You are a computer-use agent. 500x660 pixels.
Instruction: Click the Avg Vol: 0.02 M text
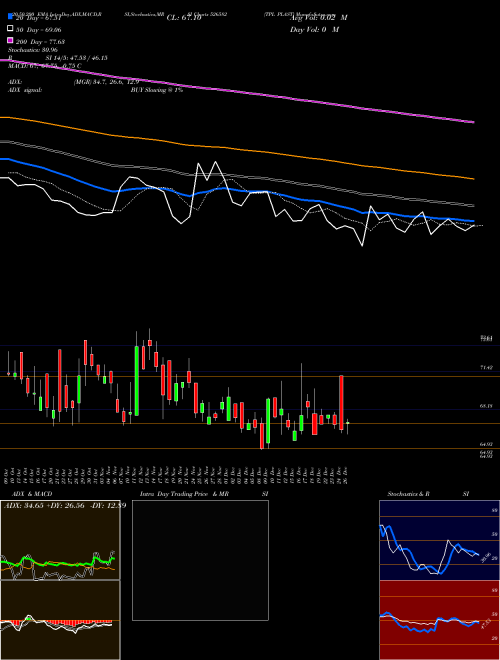tap(318, 18)
